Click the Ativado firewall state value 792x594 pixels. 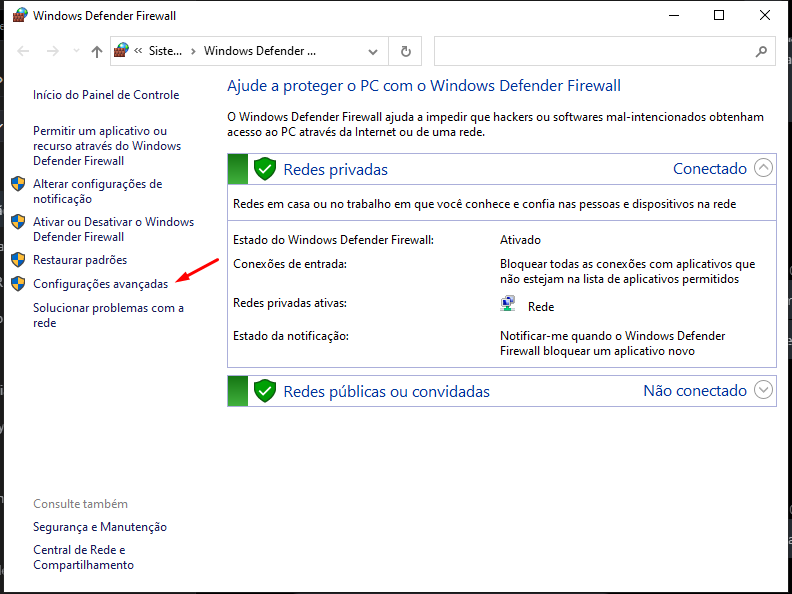pos(520,240)
